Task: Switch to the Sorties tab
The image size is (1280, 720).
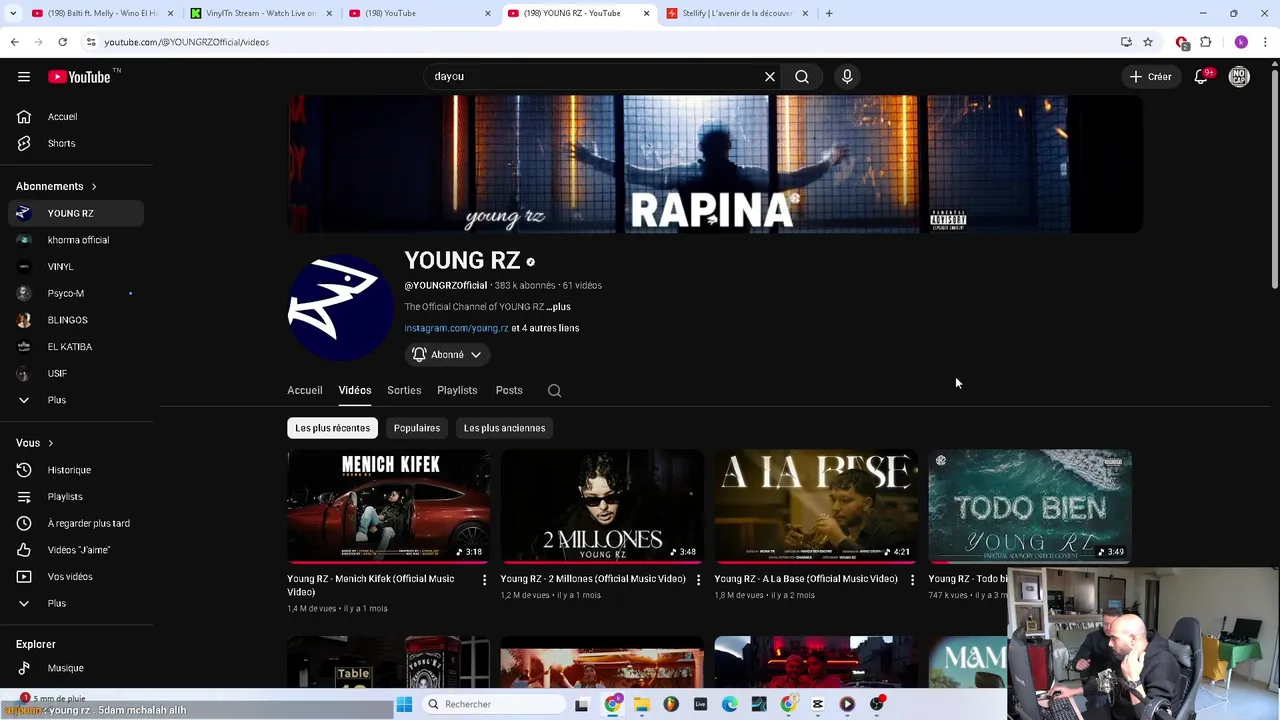Action: click(x=404, y=391)
